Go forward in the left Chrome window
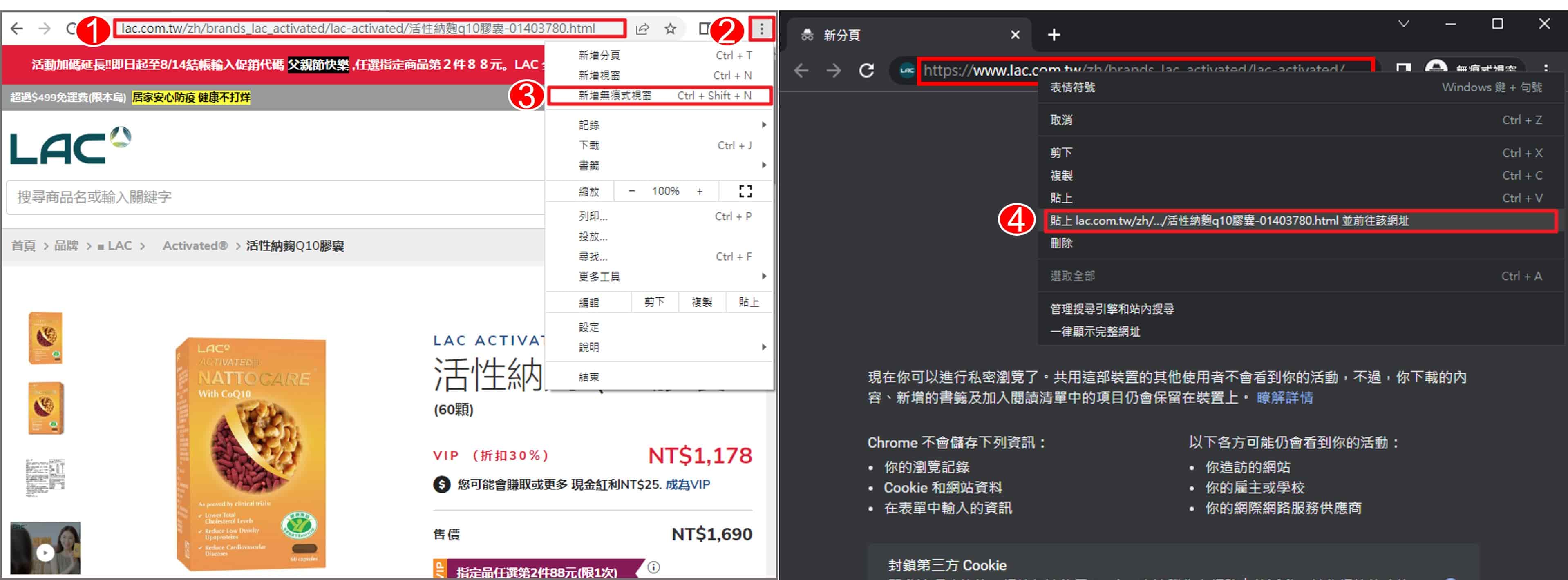1568x580 pixels. point(45,29)
